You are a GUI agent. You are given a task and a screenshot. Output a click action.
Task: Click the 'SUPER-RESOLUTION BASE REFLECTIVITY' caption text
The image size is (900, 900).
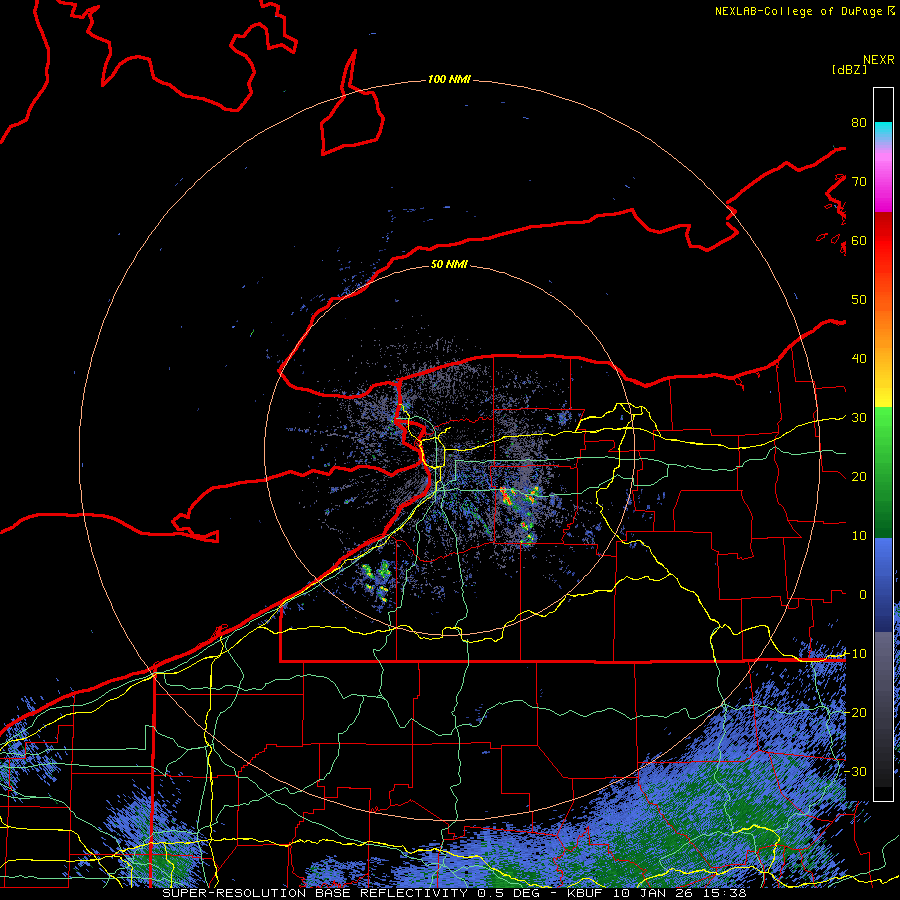[x=314, y=893]
